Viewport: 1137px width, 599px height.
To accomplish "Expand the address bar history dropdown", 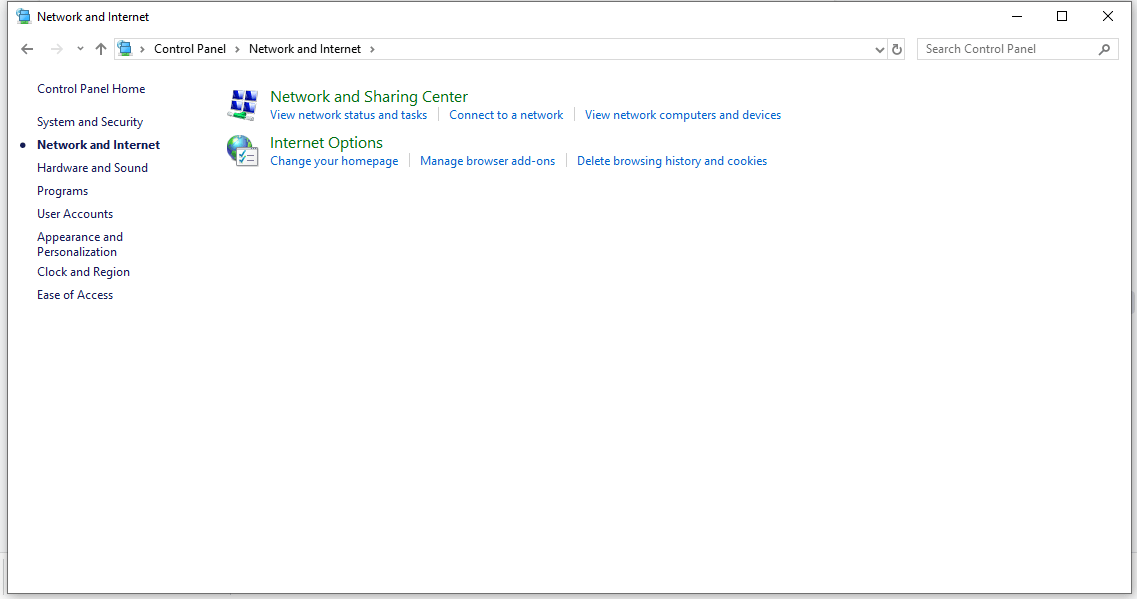I will [879, 49].
